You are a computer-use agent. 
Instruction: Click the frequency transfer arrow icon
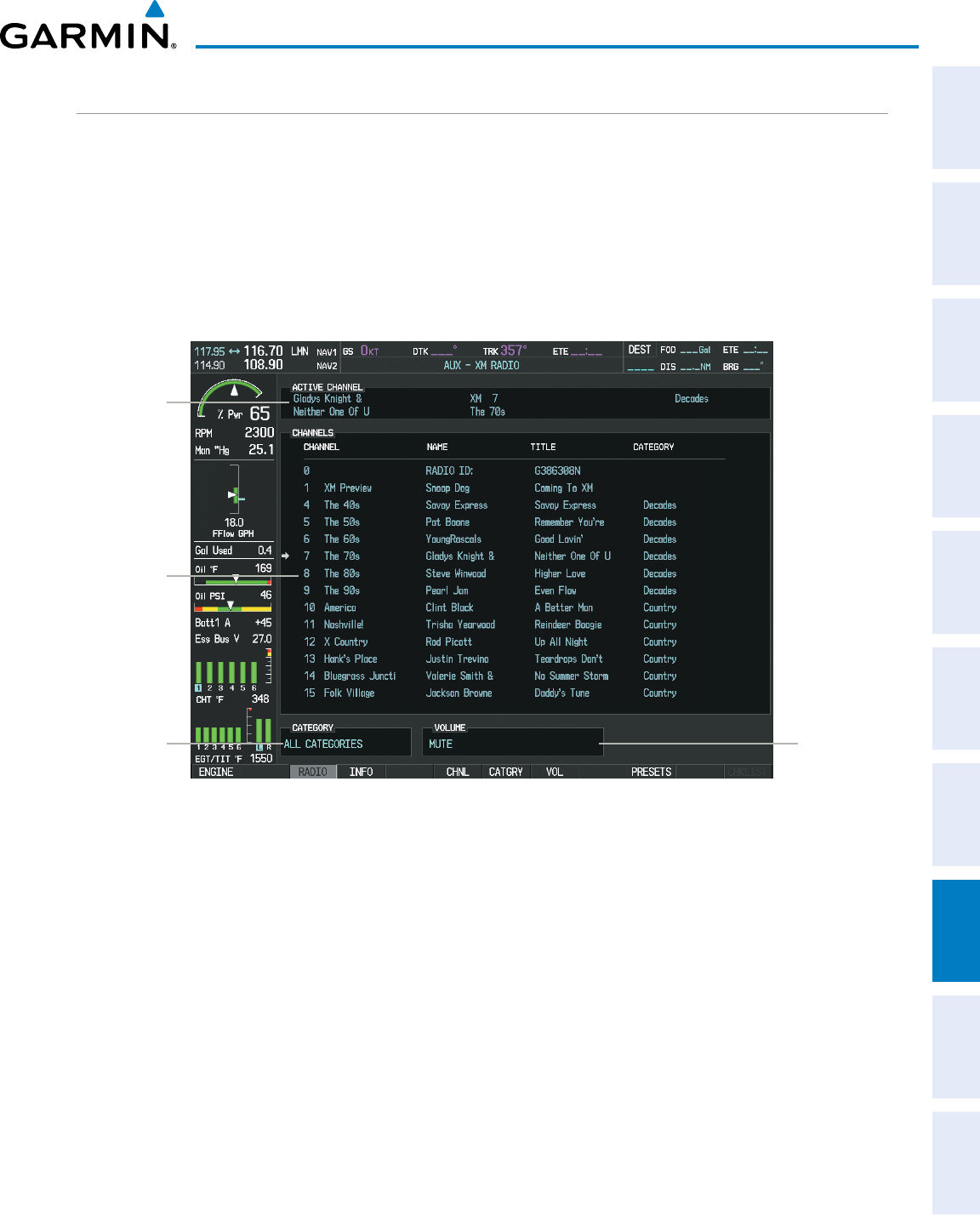[235, 351]
